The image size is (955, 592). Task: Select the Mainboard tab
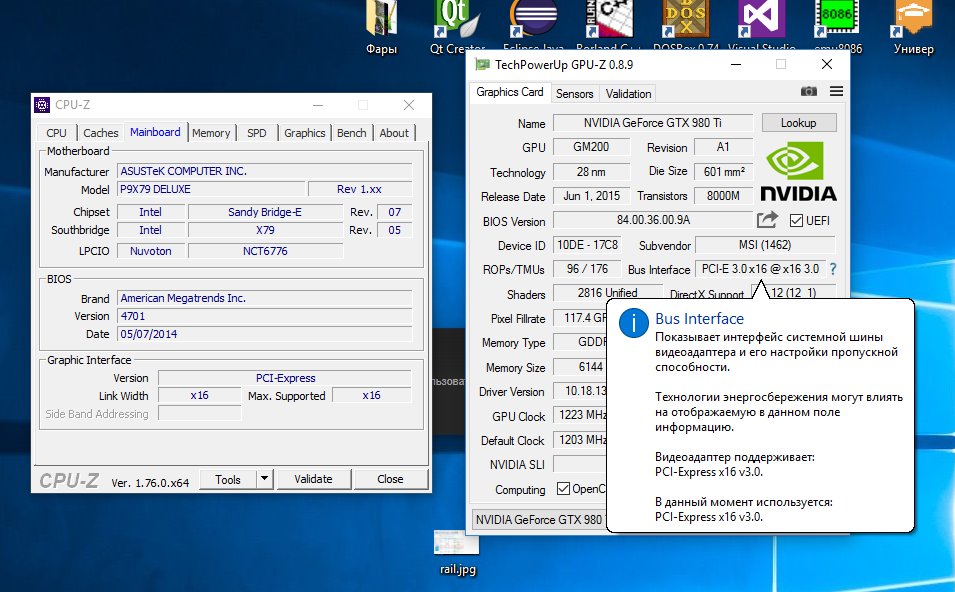click(x=155, y=132)
